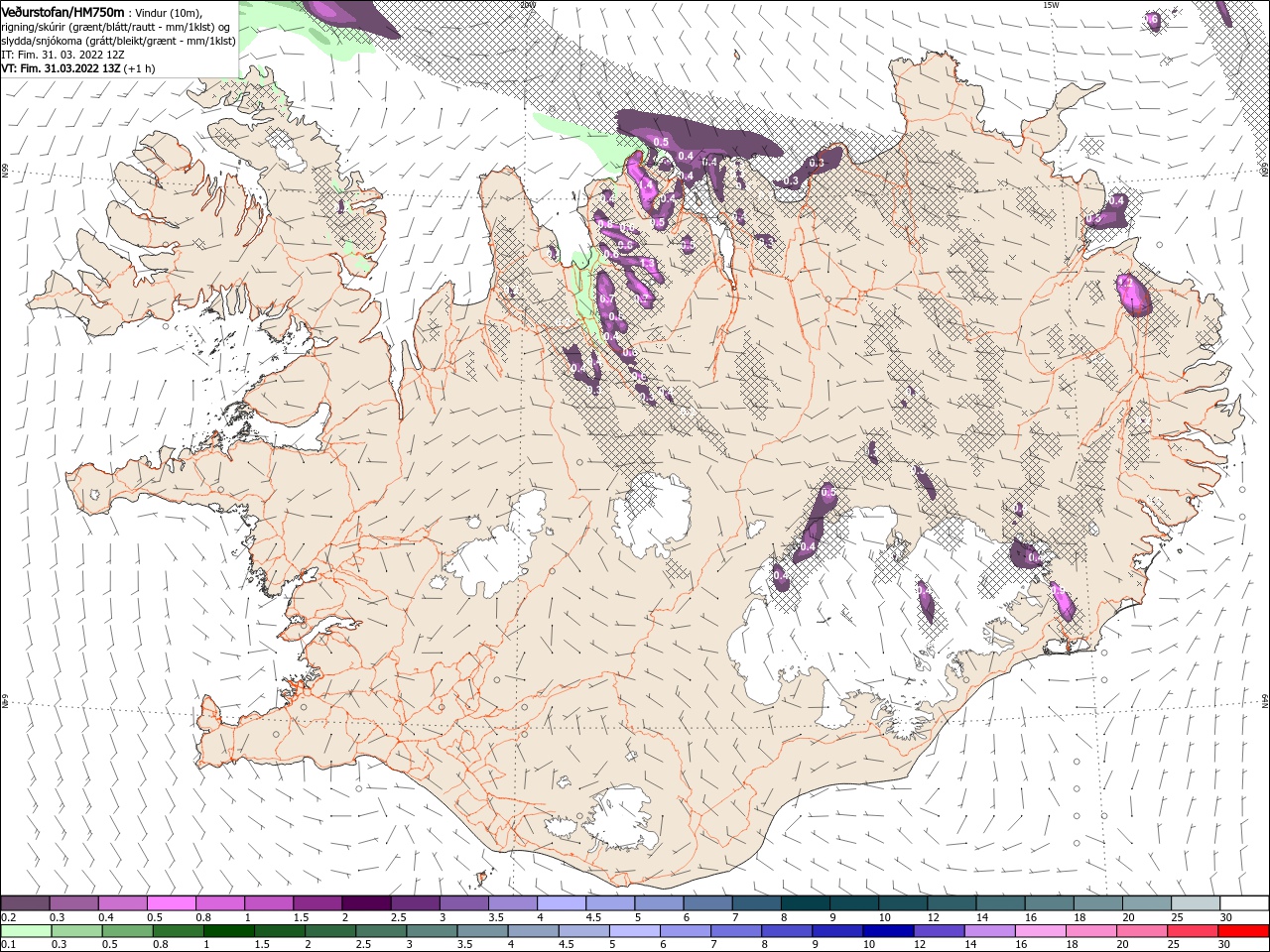Click the 64N latitude label on right edge
Image resolution: width=1270 pixels, height=952 pixels.
pyautogui.click(x=1264, y=701)
